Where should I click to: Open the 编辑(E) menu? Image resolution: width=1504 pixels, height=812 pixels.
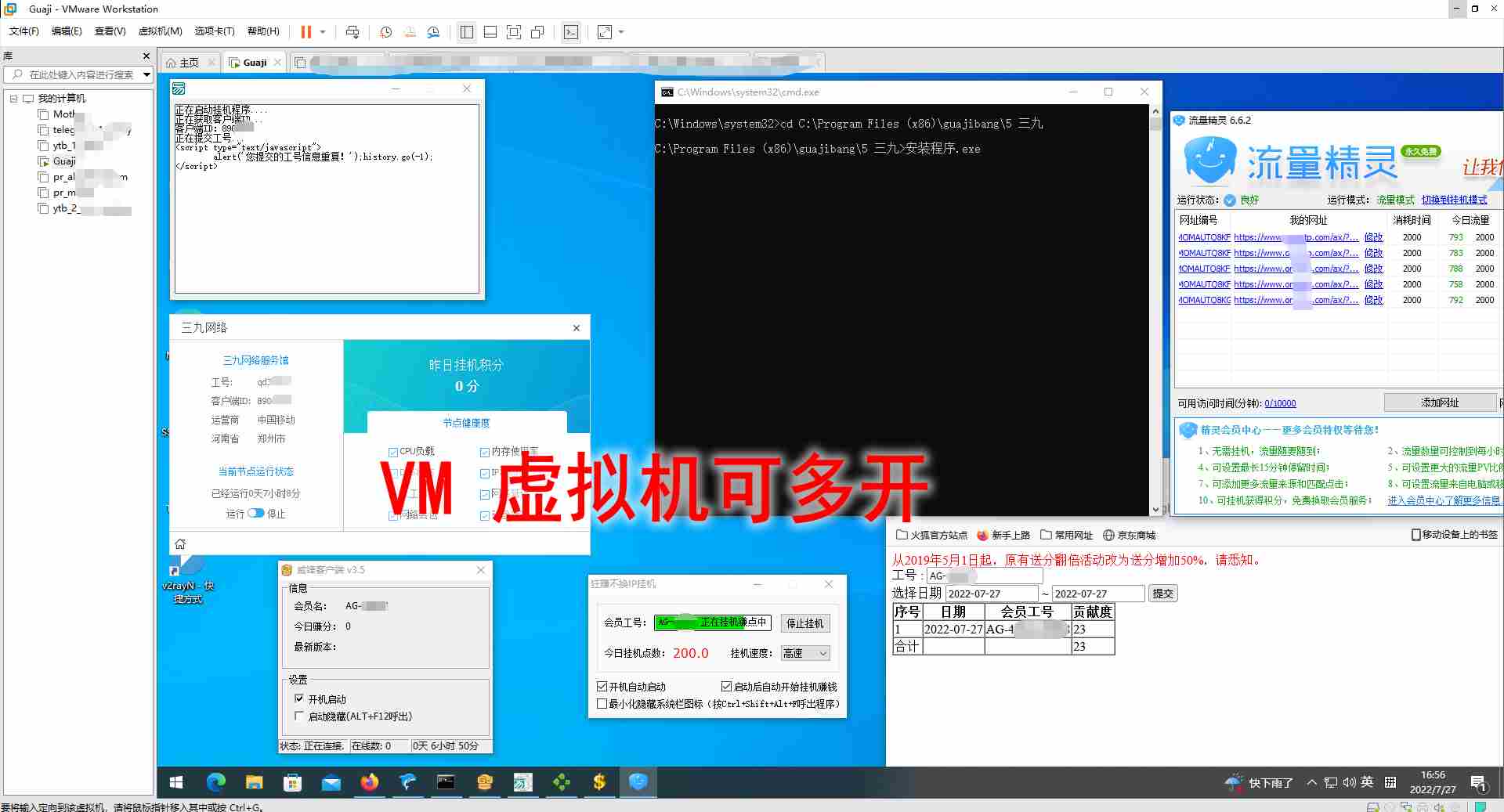(x=67, y=31)
